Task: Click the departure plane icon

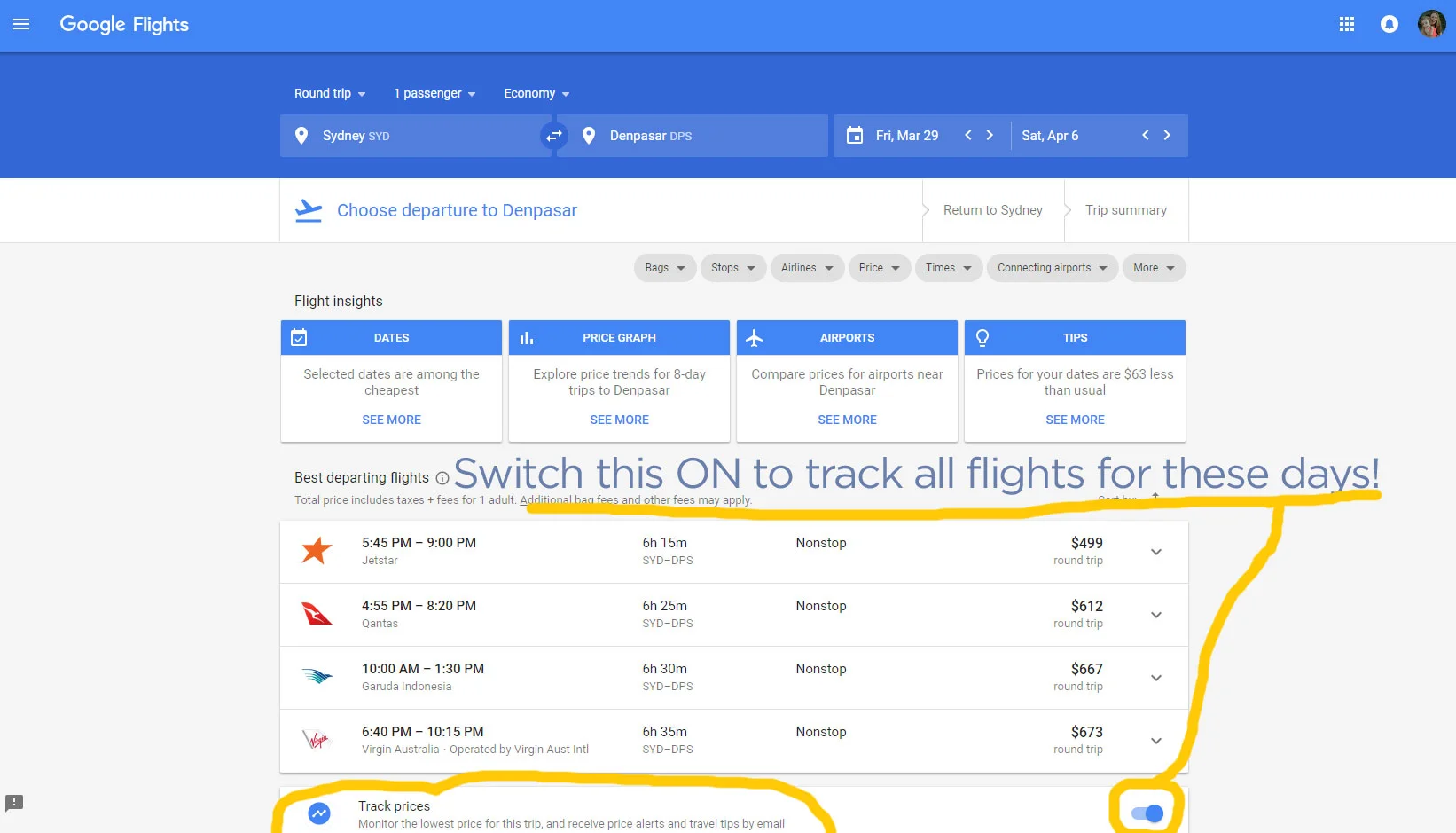Action: (309, 210)
